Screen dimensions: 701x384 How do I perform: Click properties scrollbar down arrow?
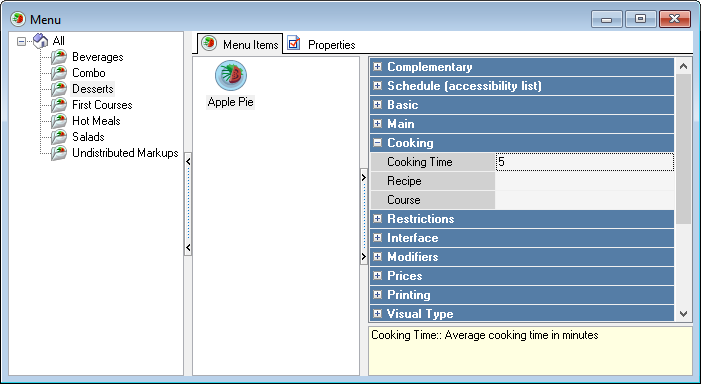(683, 314)
